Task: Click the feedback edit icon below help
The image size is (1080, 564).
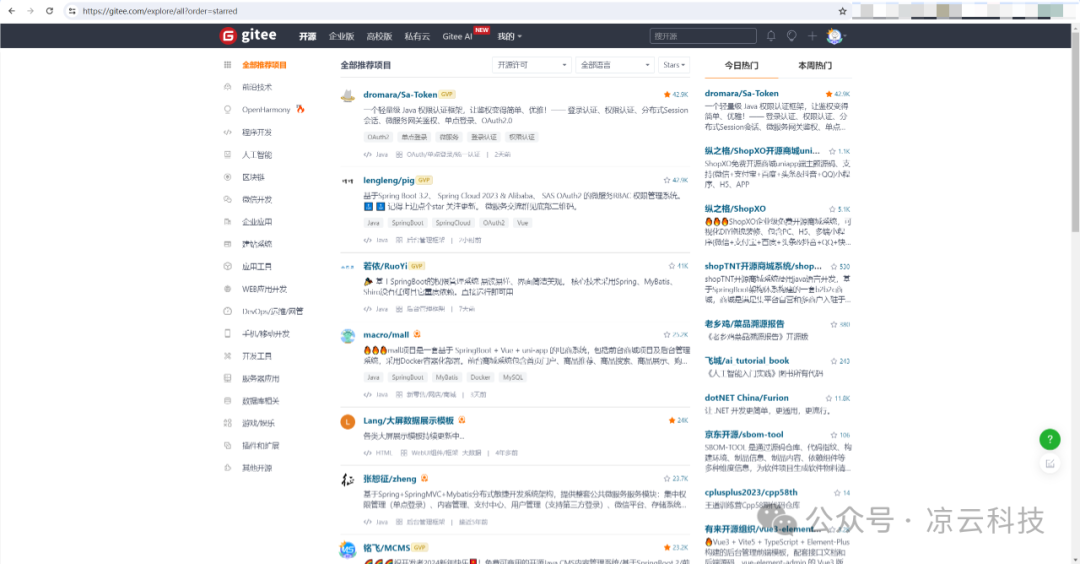Action: pos(1050,463)
